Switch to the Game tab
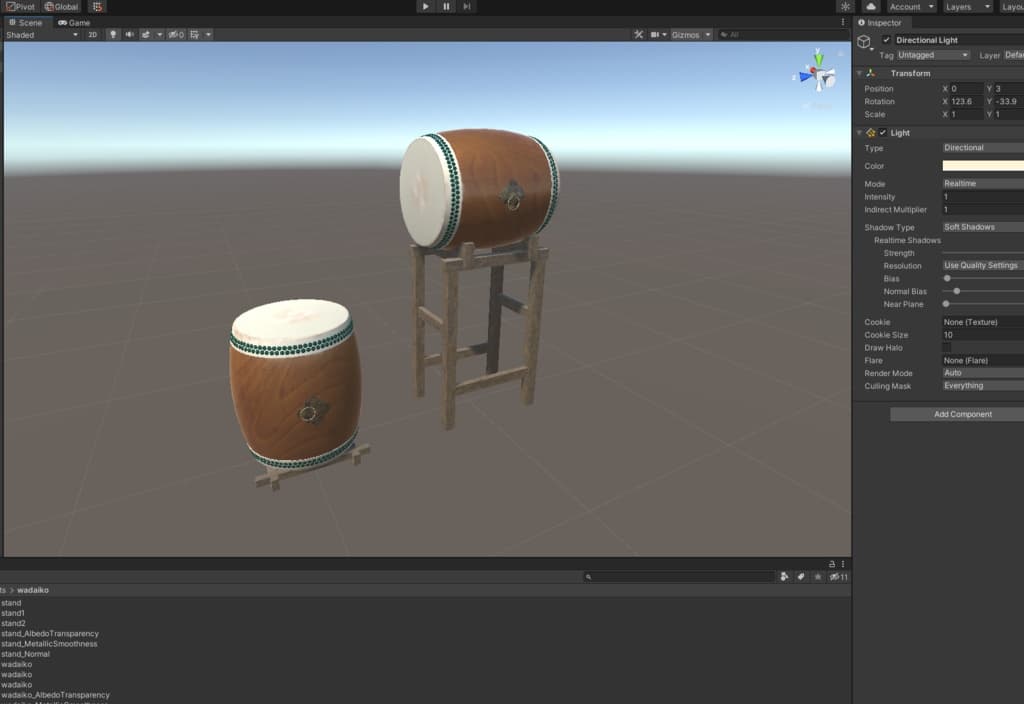Screen dimensions: 1024x704 74,22
